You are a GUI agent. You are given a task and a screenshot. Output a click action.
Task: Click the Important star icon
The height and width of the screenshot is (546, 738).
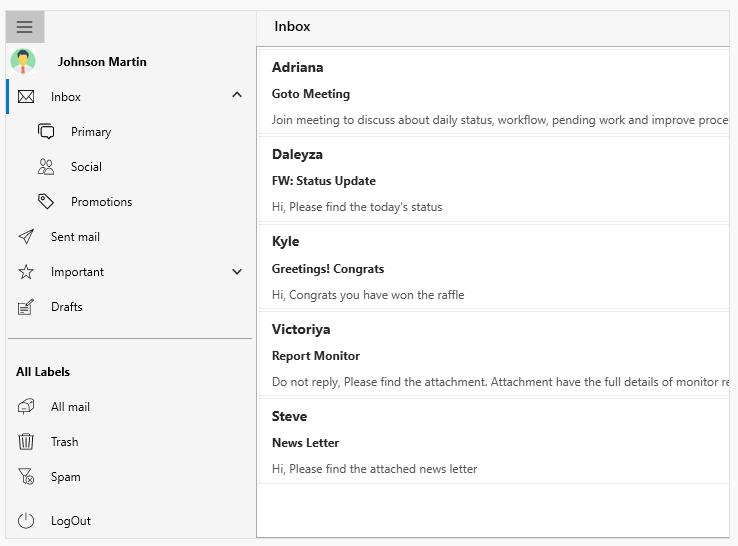[26, 272]
